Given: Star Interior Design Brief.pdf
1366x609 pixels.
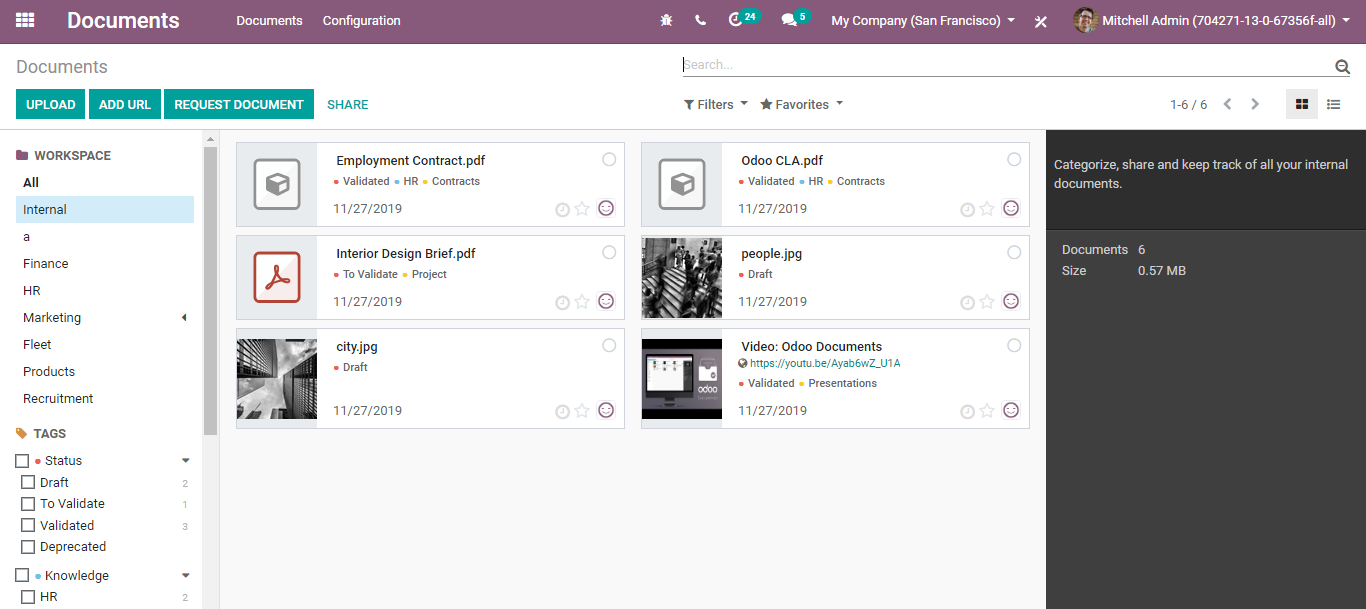Looking at the screenshot, I should [x=582, y=302].
